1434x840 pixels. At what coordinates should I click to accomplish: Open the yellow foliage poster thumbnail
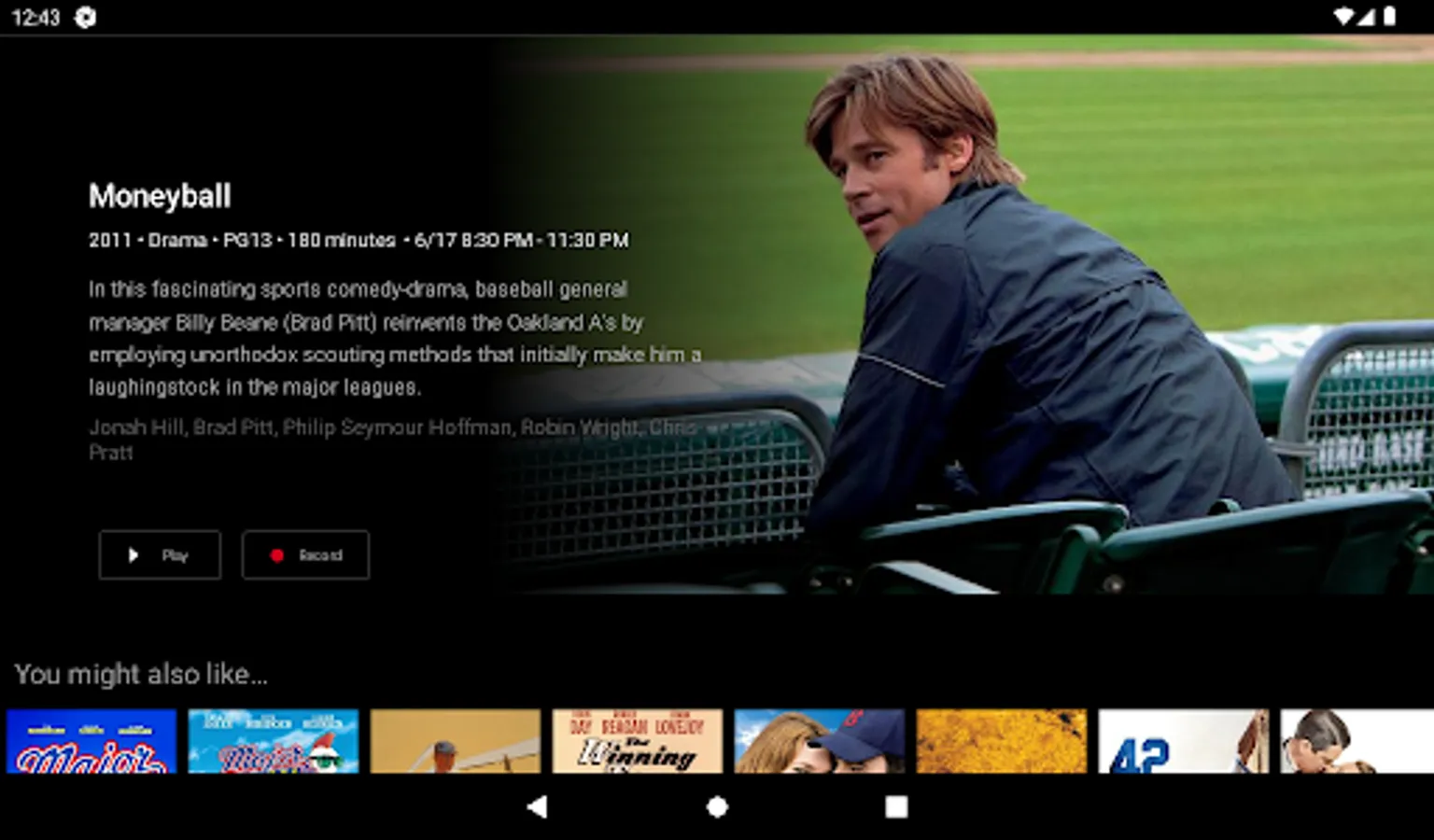pos(1002,741)
